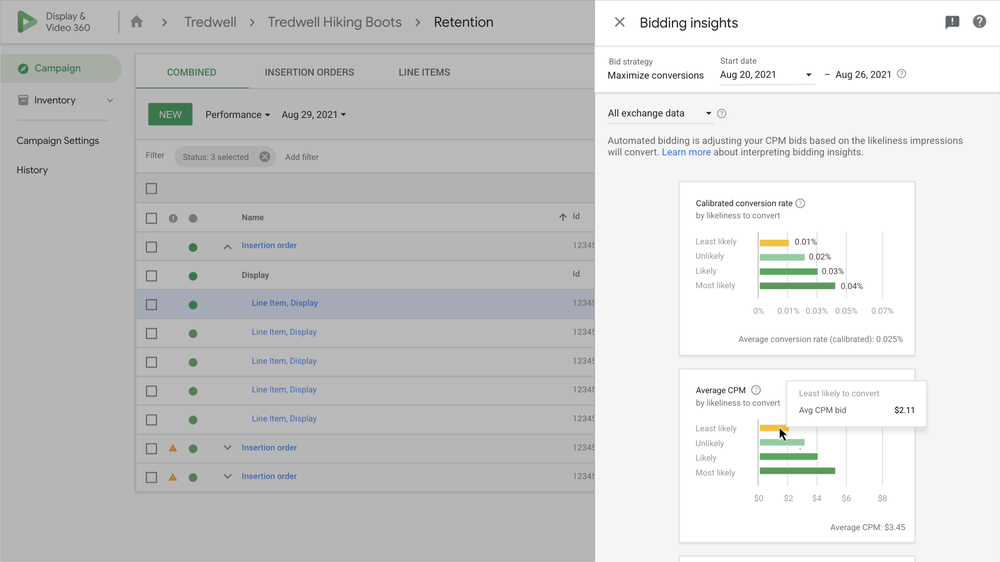Screen dimensions: 1000x562
Task: Click help icon beside Average CPM title
Action: 756,390
